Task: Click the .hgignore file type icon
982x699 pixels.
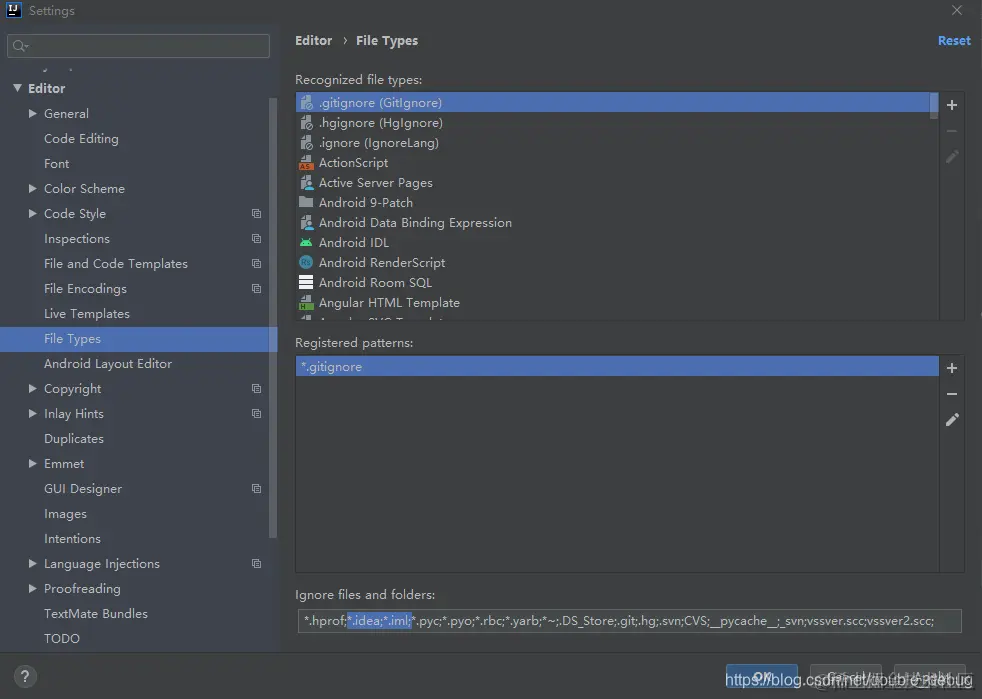Action: click(x=306, y=123)
